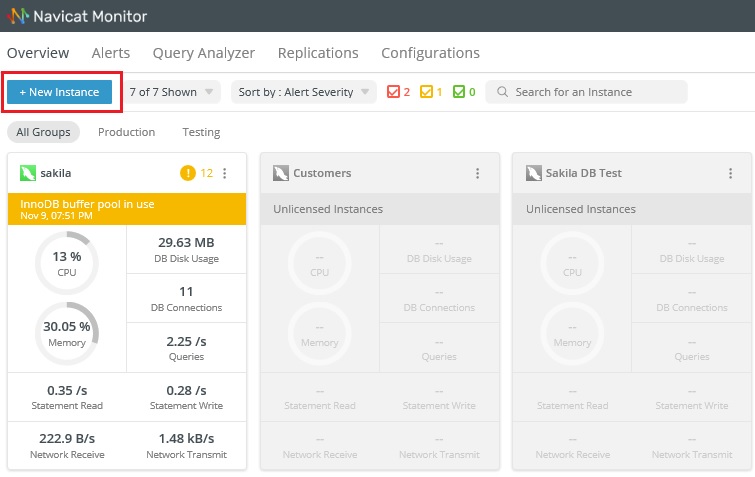Click the sakila instance name

coord(56,173)
